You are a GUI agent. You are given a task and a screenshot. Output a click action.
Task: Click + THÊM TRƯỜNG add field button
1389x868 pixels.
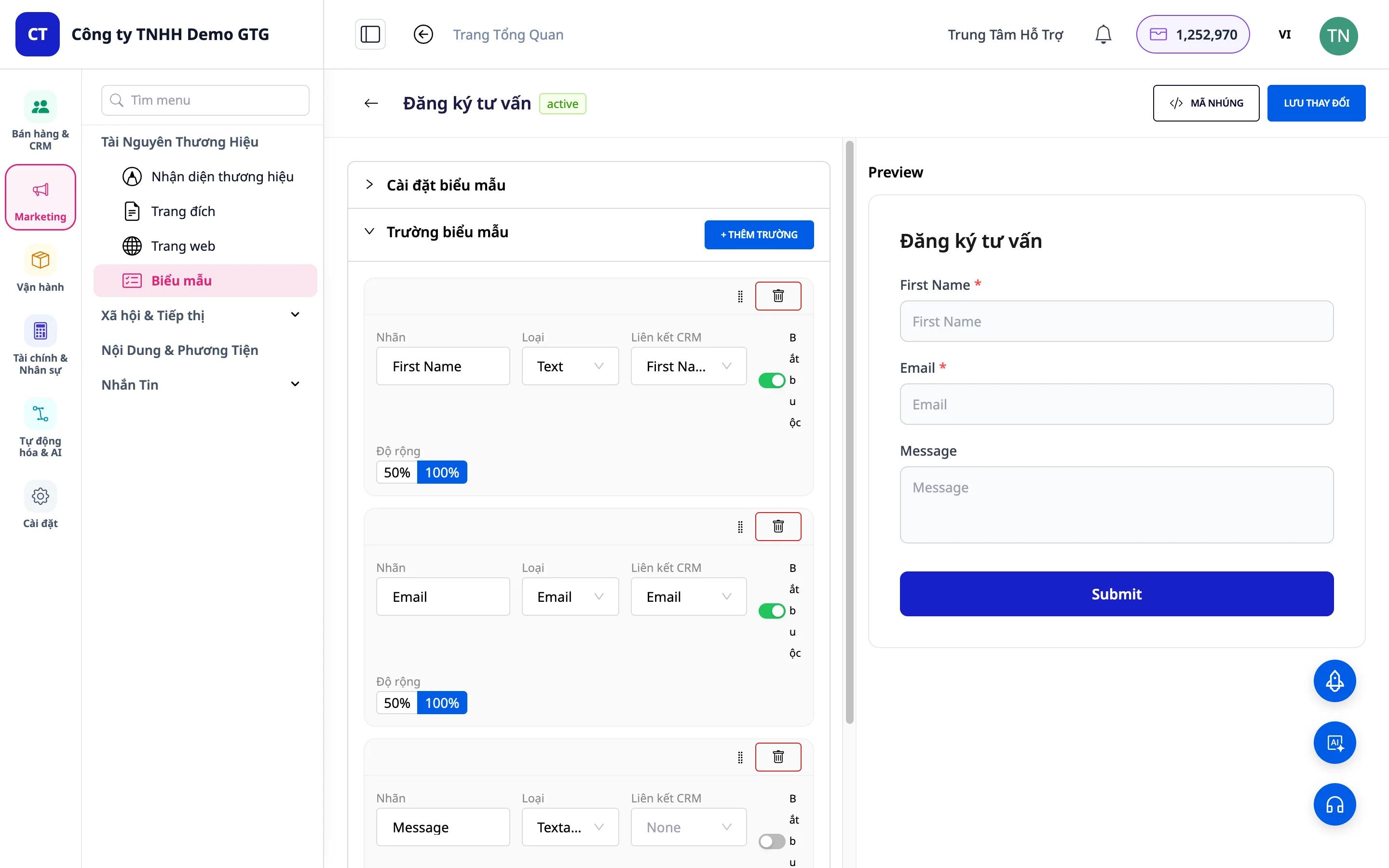759,235
